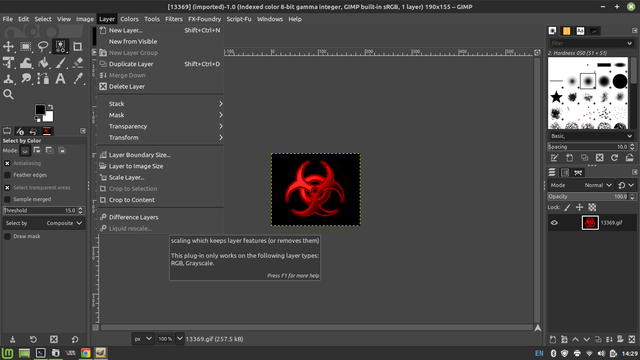Choose Crop to Content menu entry
Image resolution: width=640 pixels, height=360 pixels.
point(161,200)
